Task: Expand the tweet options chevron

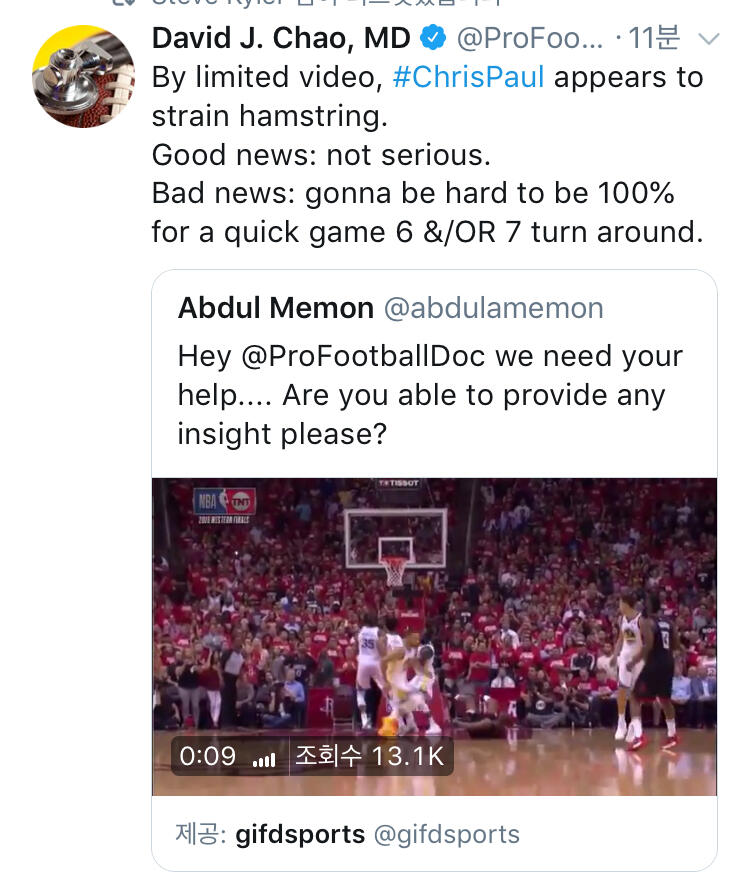Action: point(709,39)
